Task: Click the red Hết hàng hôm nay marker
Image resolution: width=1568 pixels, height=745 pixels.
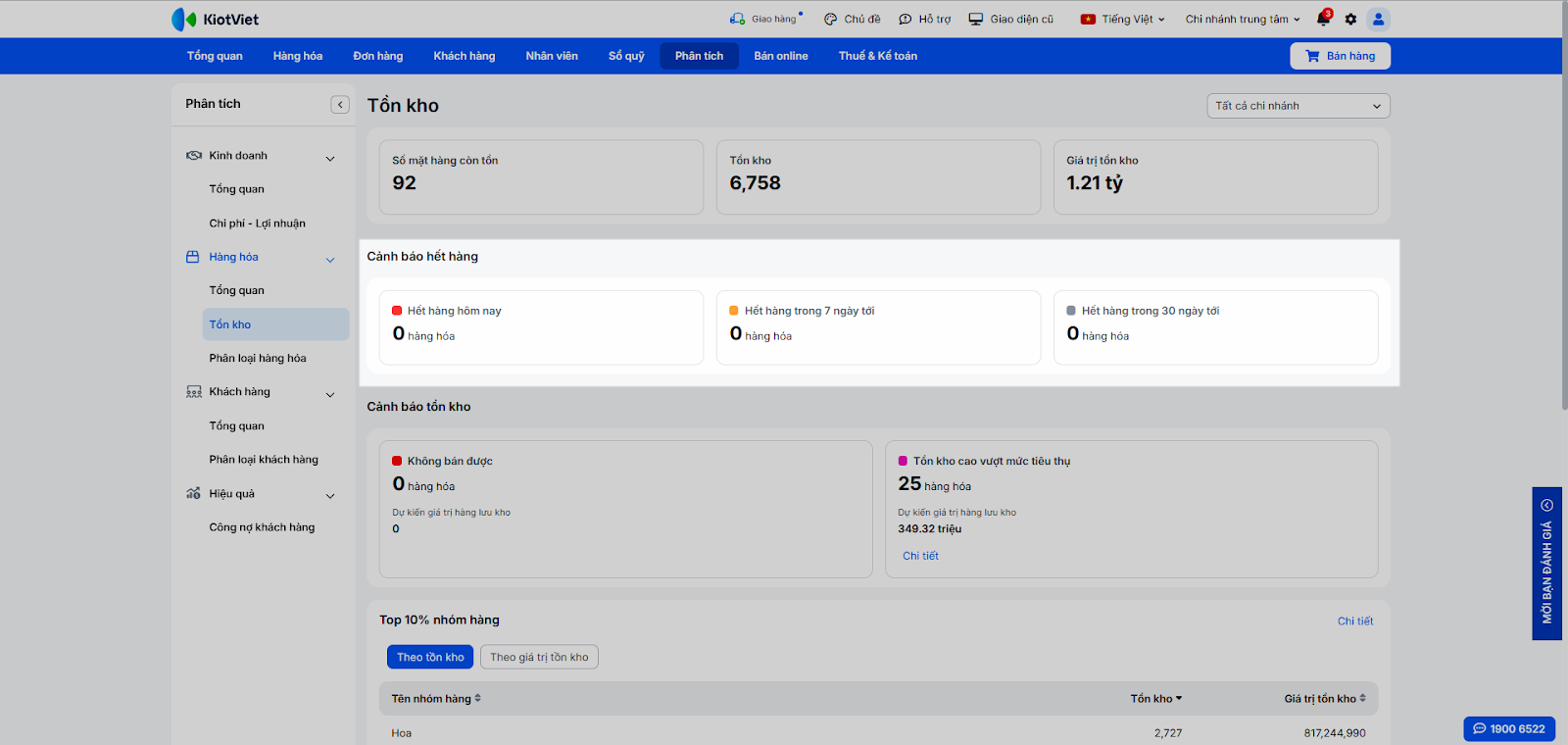Action: 397,311
